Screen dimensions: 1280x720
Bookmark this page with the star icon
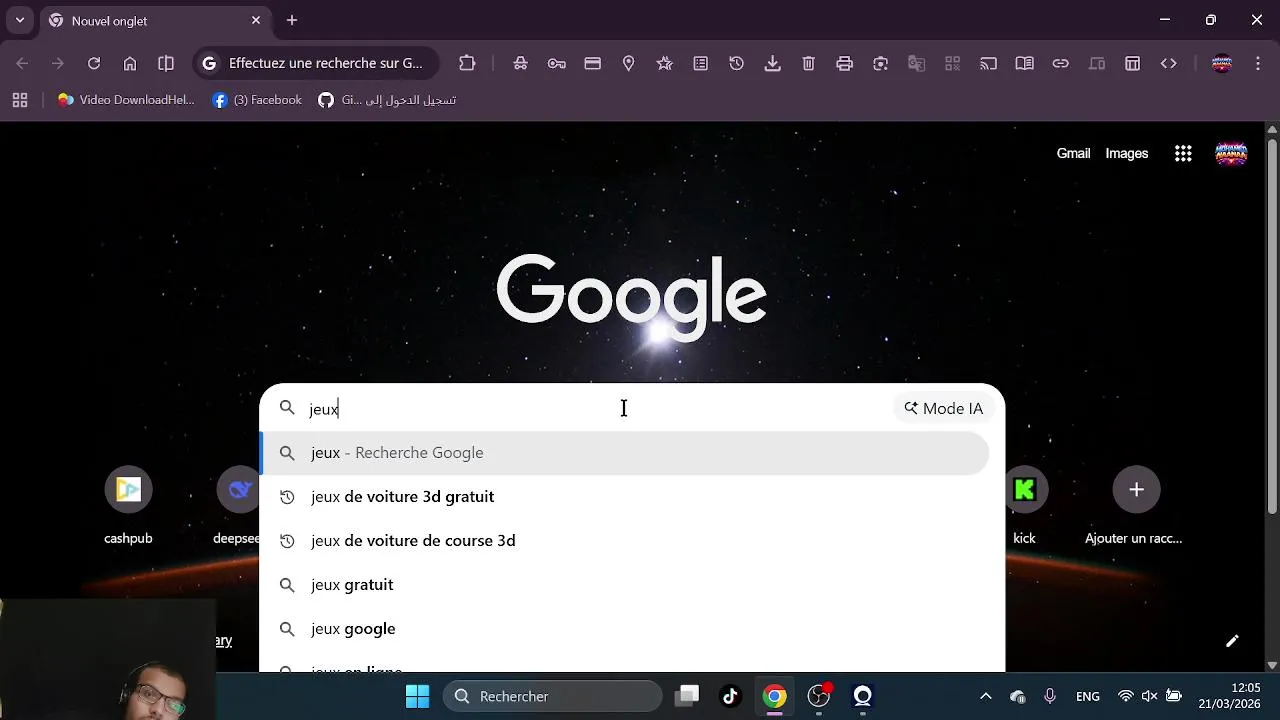[665, 63]
